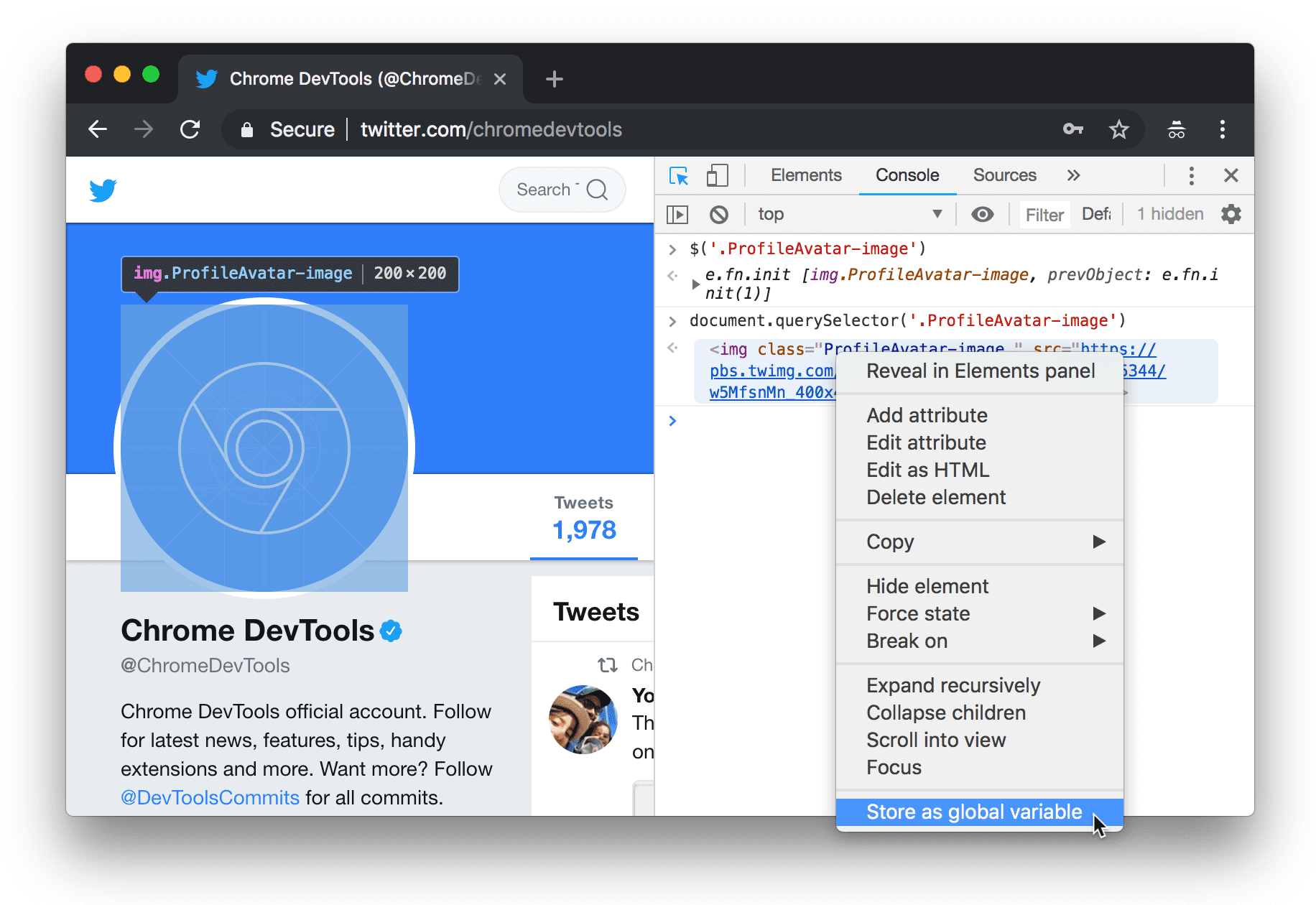Show the console sidebar panel icon

coord(677,215)
